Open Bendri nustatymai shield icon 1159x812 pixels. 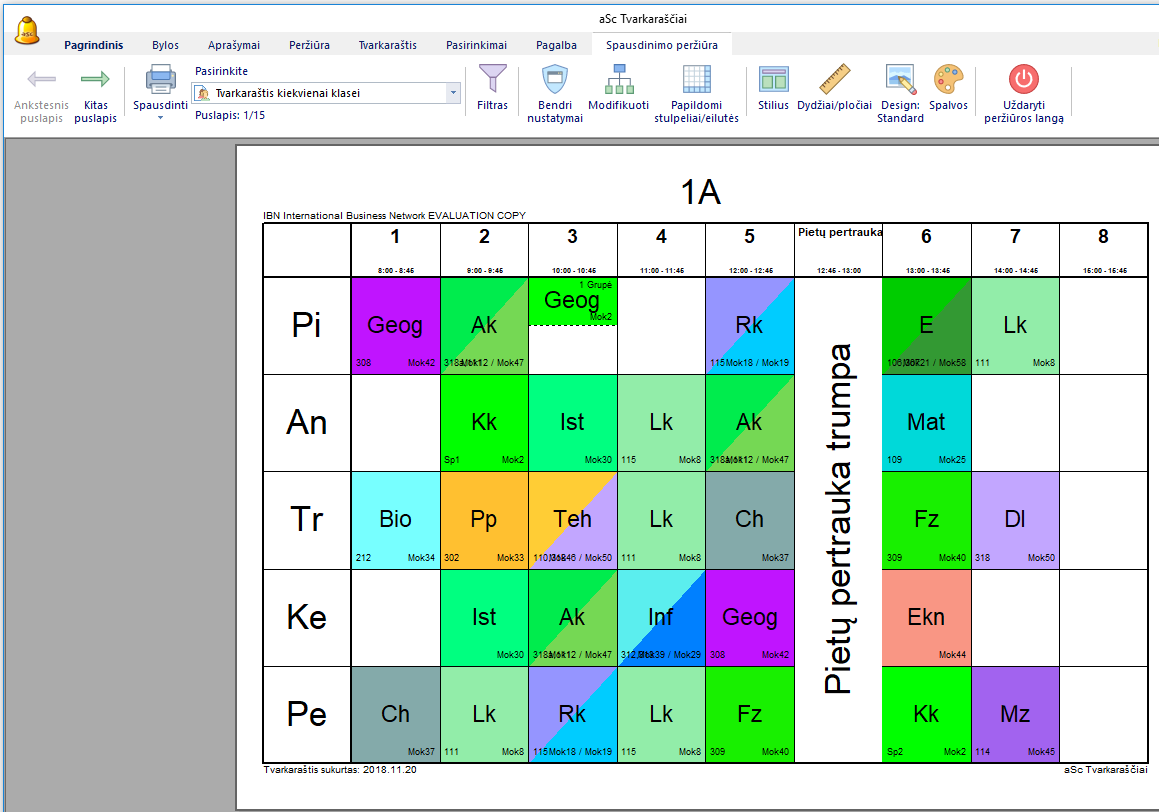tap(554, 79)
